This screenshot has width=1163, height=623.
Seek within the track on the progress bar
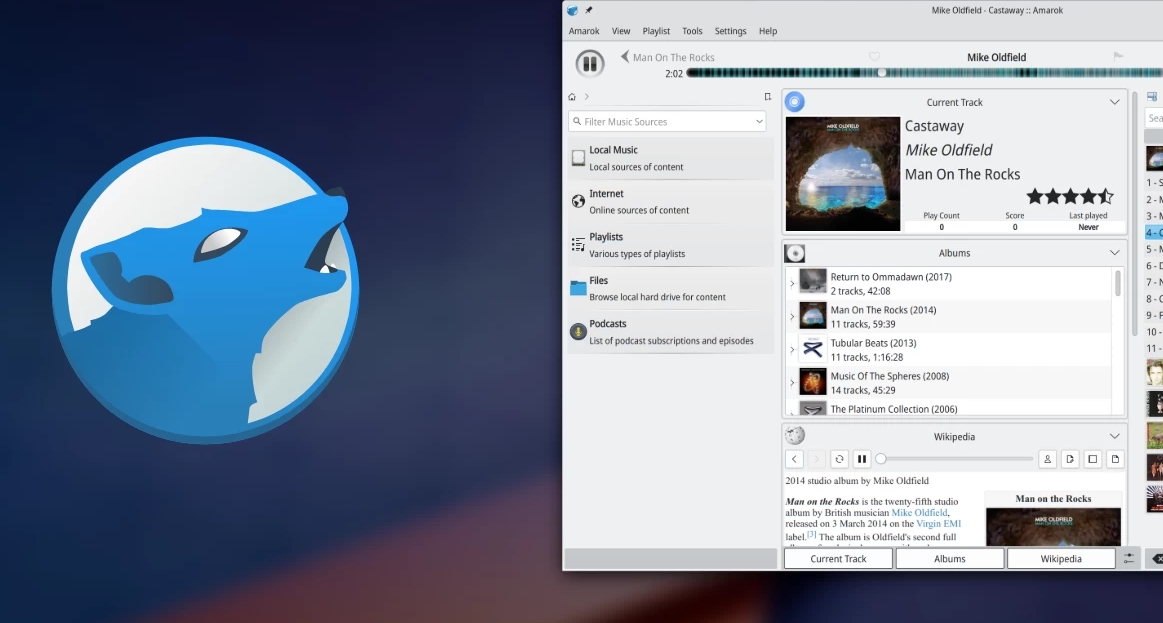click(x=924, y=73)
